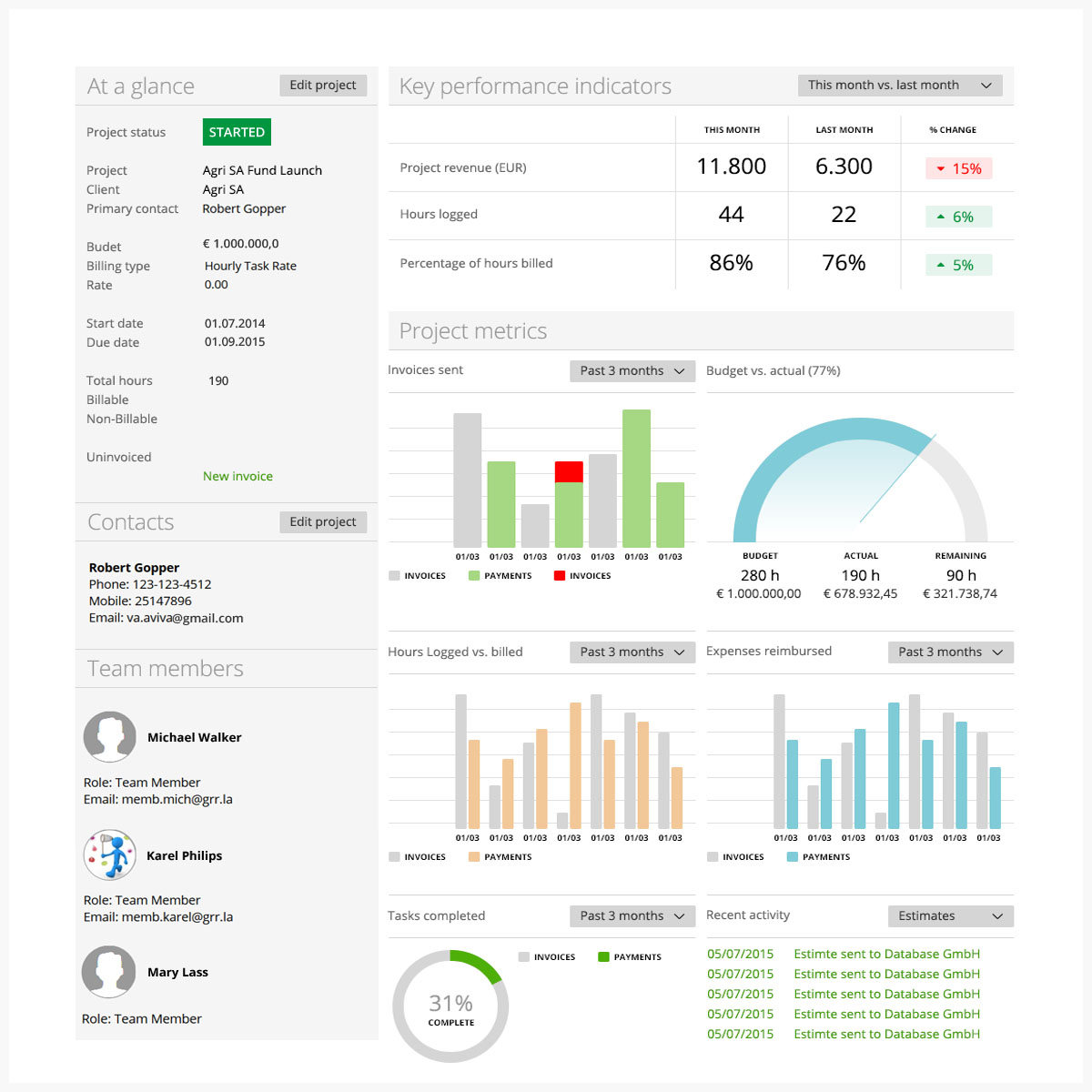Click the green up-arrow 5% change badge

(x=958, y=265)
